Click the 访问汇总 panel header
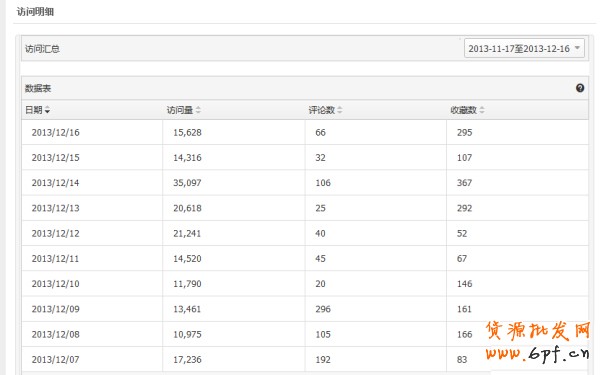The height and width of the screenshot is (375, 600). [x=305, y=49]
